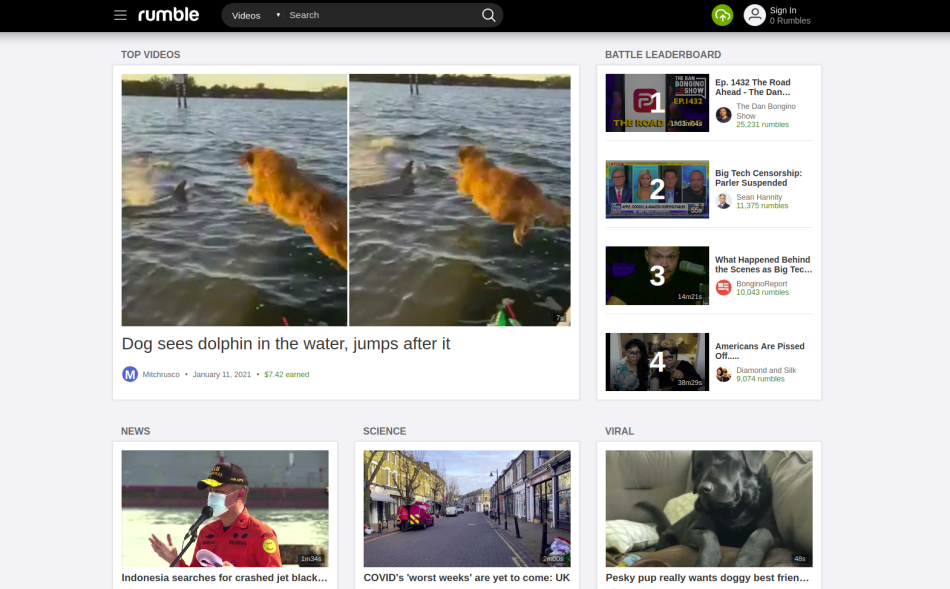This screenshot has width=950, height=589.
Task: Click The Dan Bongino Show avatar
Action: pos(722,114)
